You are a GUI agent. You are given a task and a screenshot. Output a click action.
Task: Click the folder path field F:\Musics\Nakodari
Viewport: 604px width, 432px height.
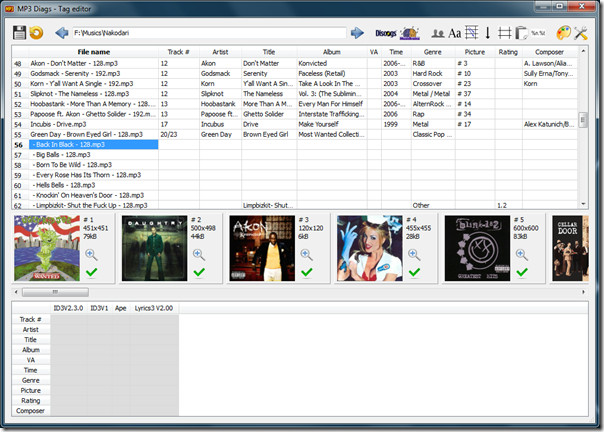209,33
